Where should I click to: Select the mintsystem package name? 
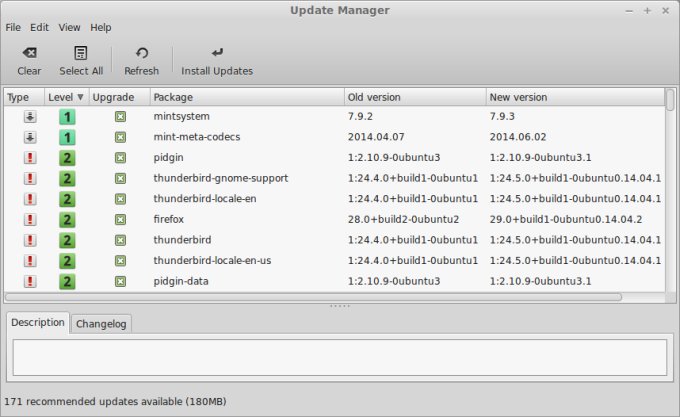[181, 116]
